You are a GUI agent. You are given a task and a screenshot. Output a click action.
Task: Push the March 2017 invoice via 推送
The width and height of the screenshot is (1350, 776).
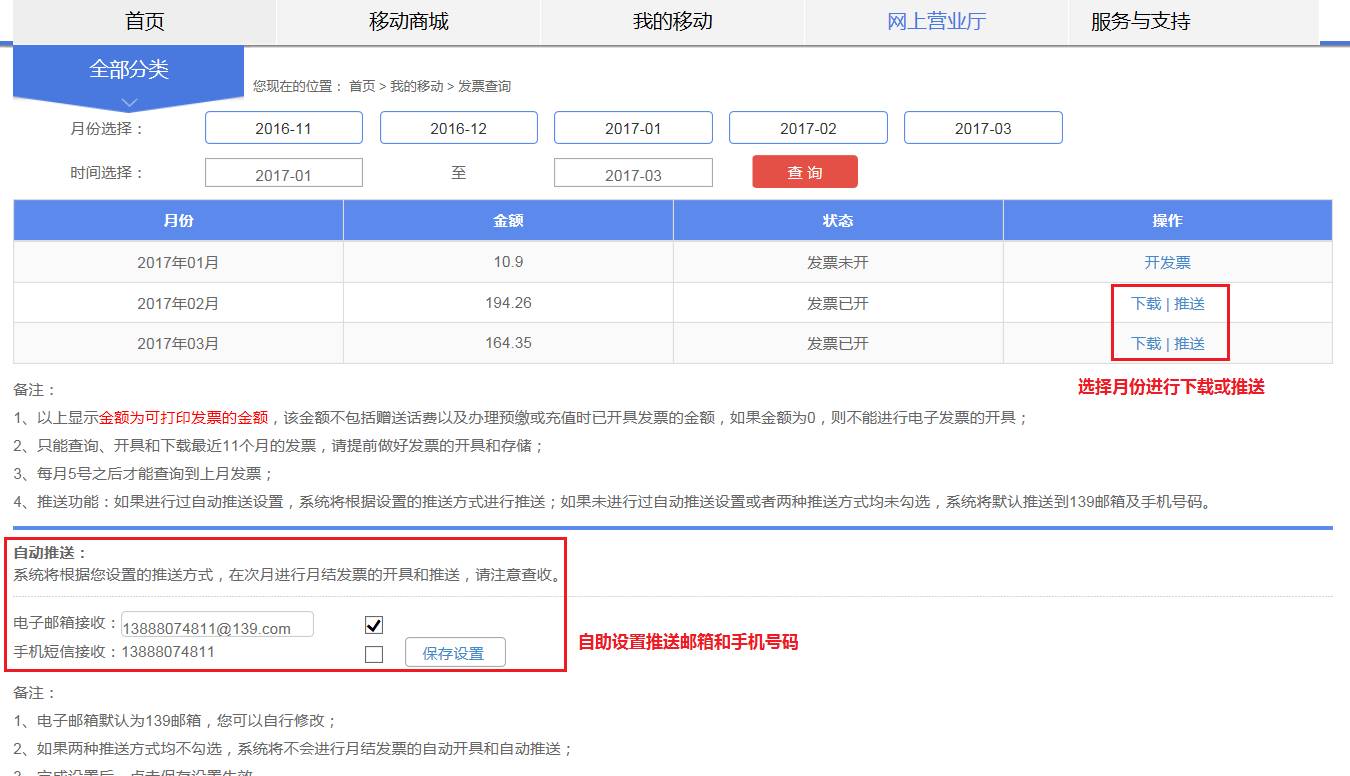(1189, 343)
